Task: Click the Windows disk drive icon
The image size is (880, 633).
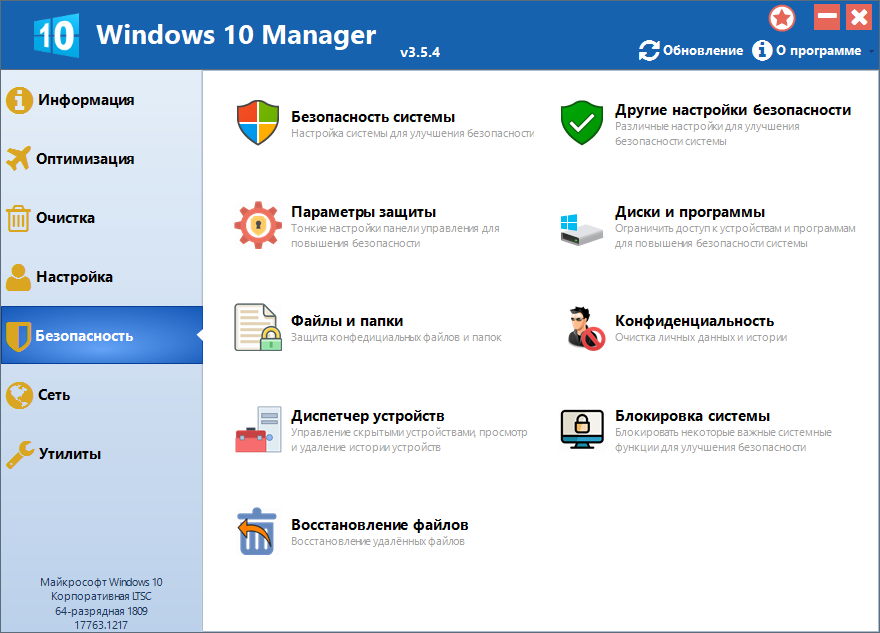Action: click(x=581, y=229)
